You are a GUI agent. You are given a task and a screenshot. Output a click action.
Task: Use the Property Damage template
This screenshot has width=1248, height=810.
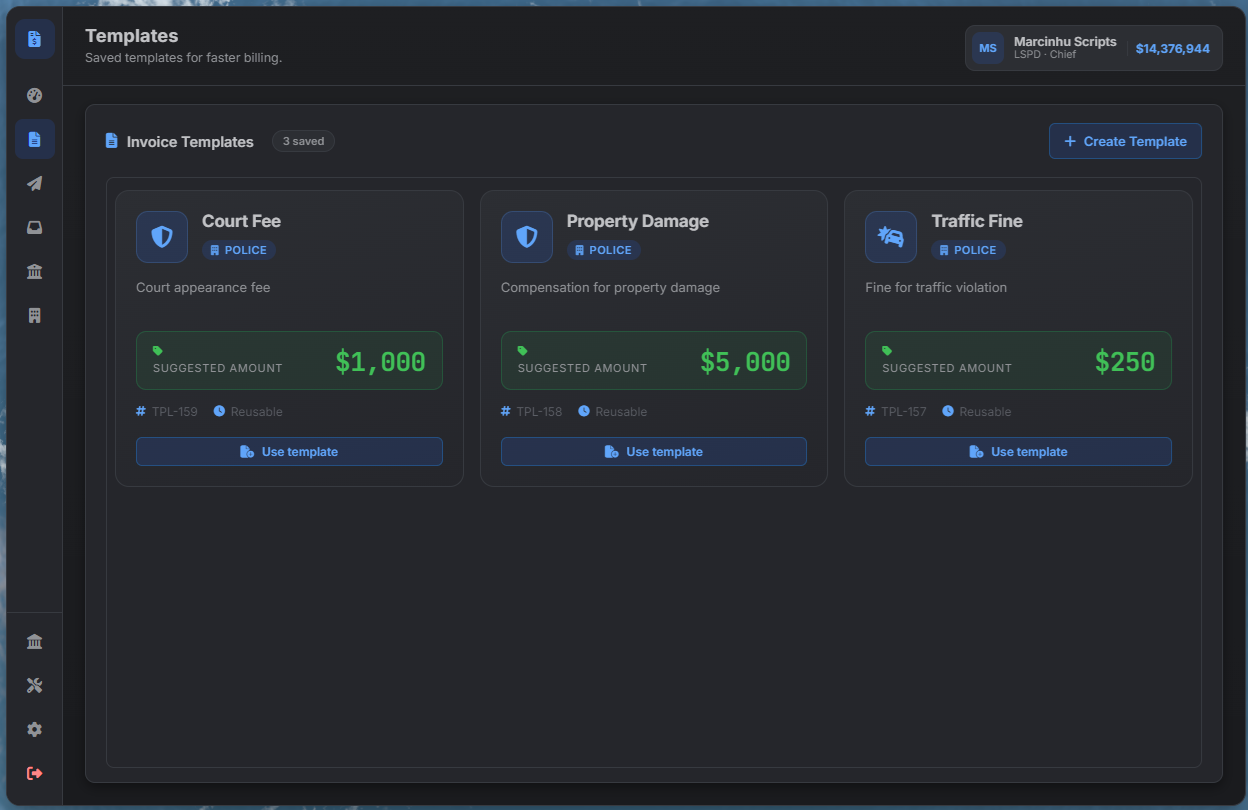(654, 451)
